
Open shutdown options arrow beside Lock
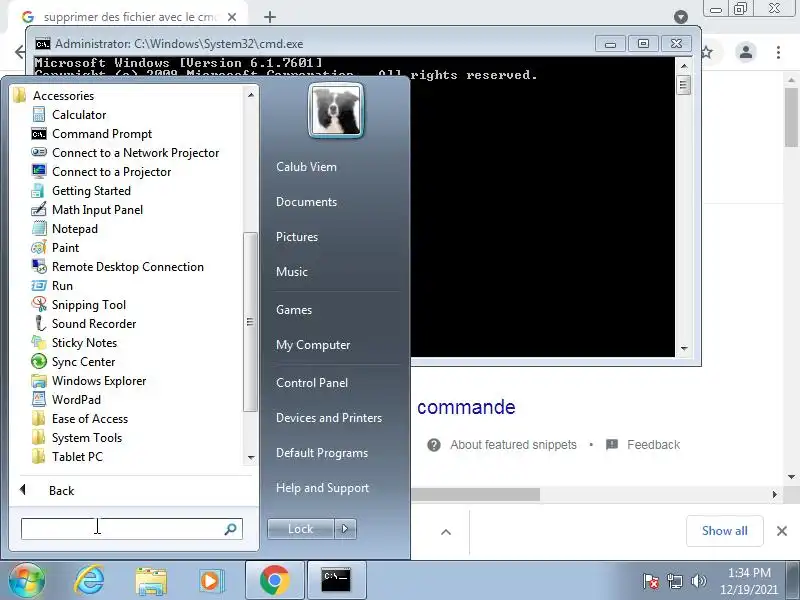345,529
